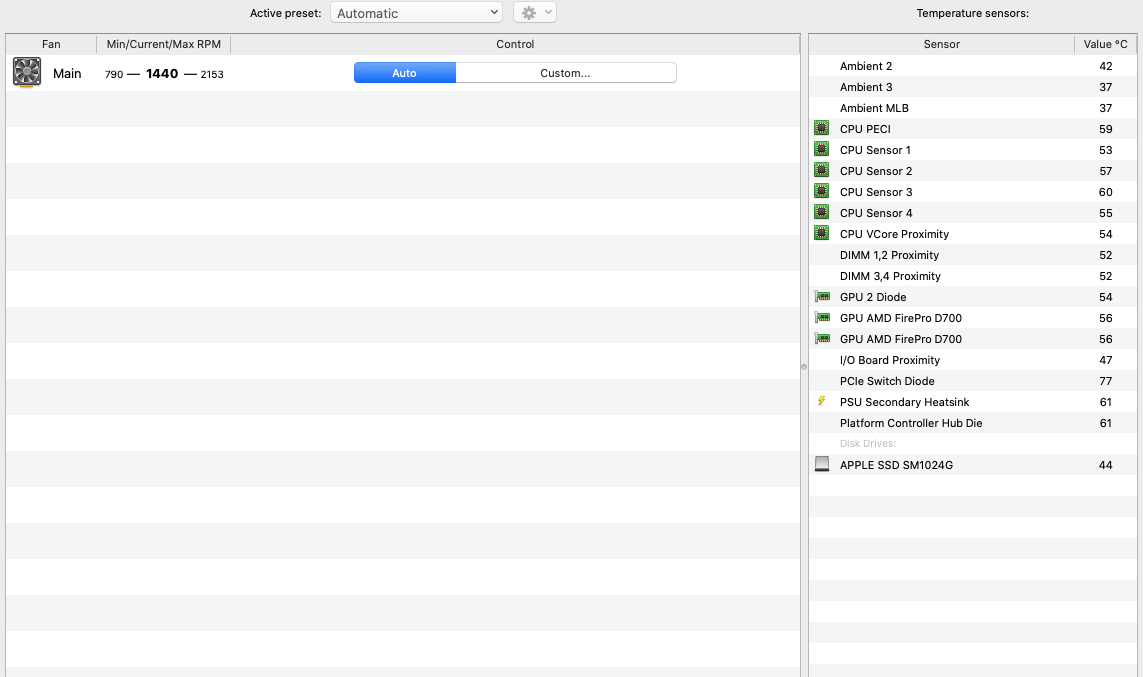Select the CPU Sensor 3 label
Image resolution: width=1143 pixels, height=677 pixels.
pyautogui.click(x=875, y=192)
